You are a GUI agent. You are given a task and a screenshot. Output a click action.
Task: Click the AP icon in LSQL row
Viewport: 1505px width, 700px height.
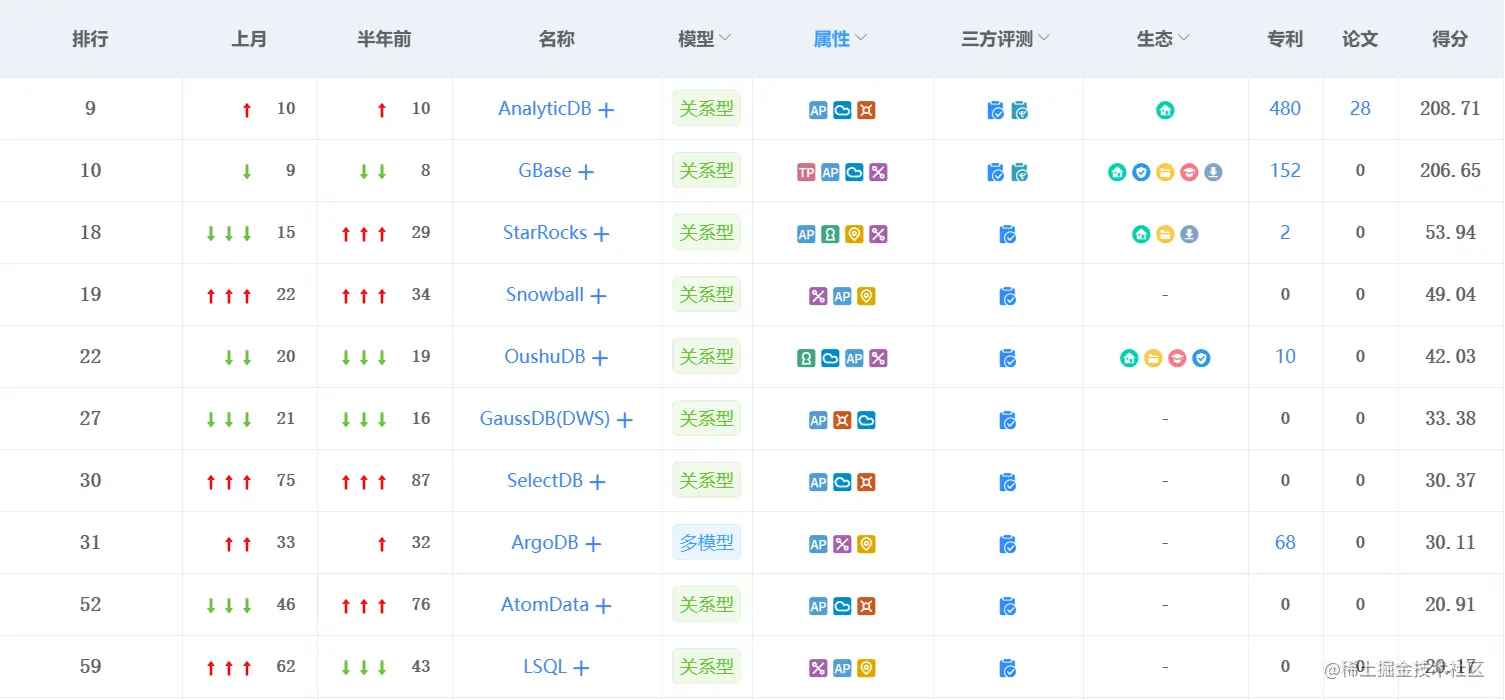[x=842, y=668]
